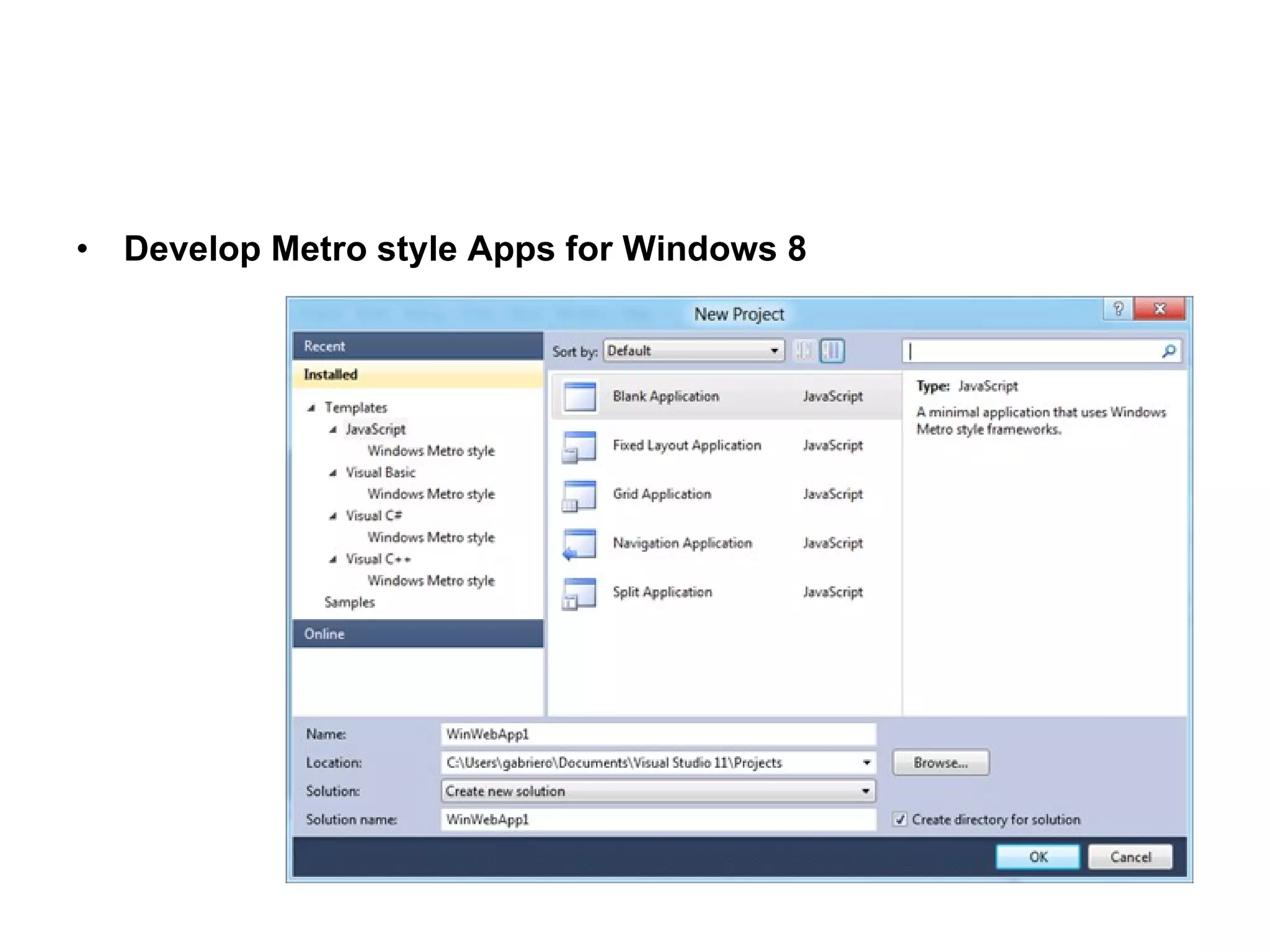Select the Navigation Application template icon
This screenshot has height=952, width=1270.
579,545
